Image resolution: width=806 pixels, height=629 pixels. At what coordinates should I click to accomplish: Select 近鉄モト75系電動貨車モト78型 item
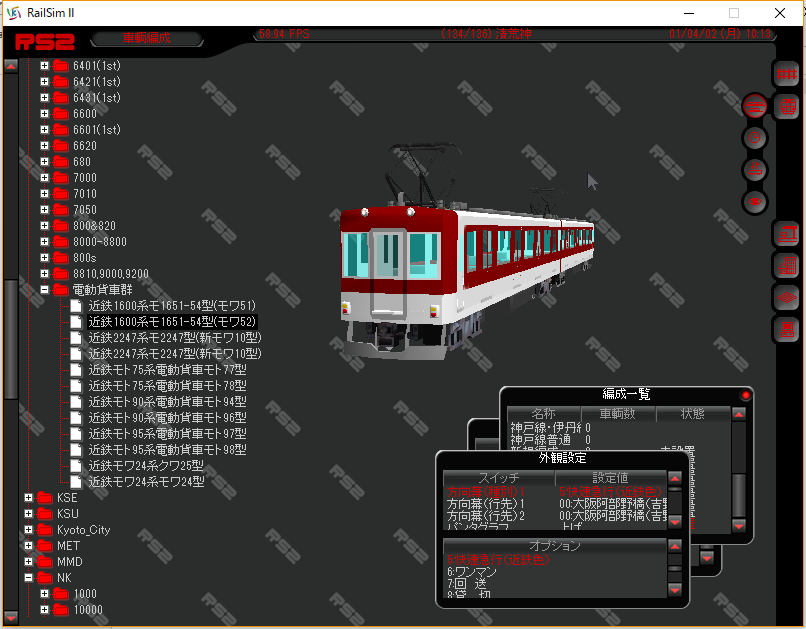click(x=167, y=385)
